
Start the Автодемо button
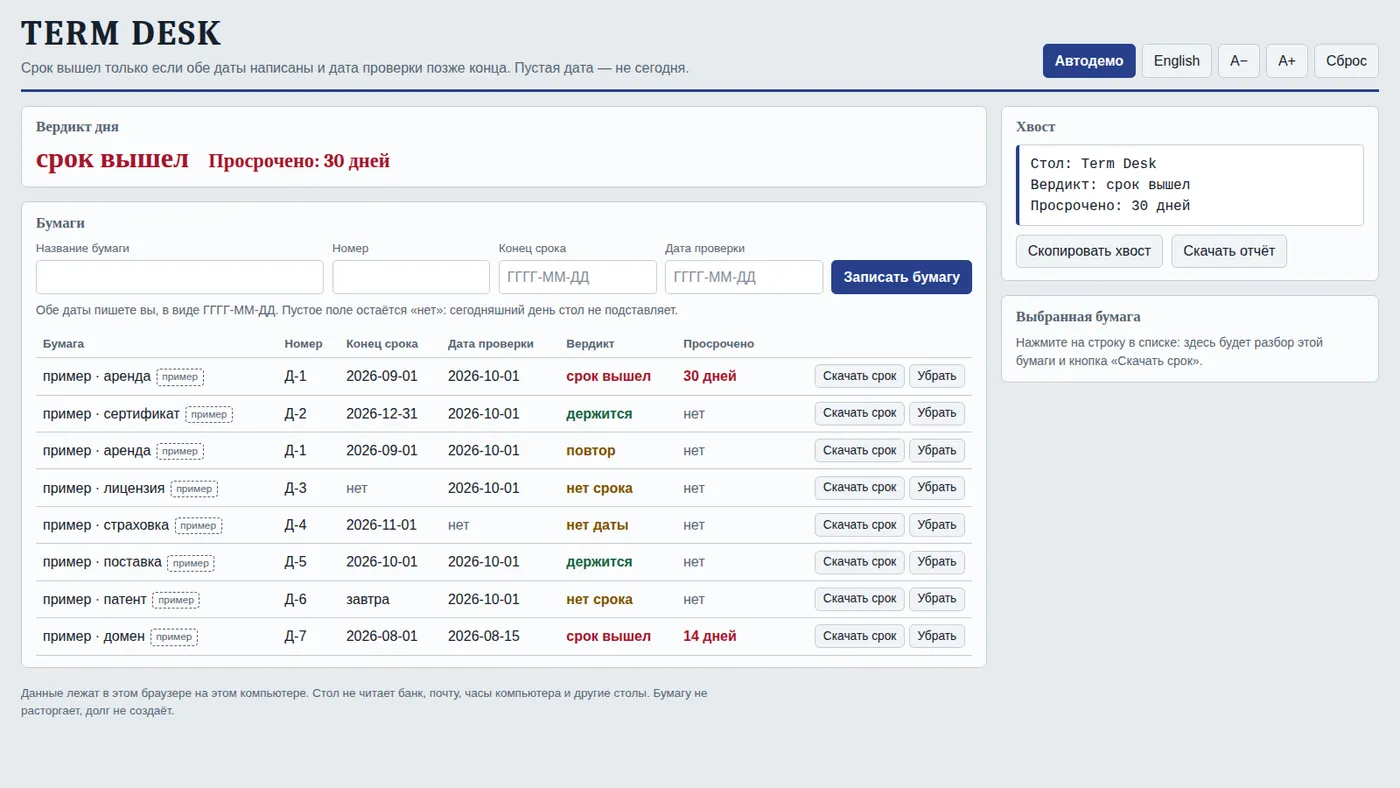pos(1089,61)
